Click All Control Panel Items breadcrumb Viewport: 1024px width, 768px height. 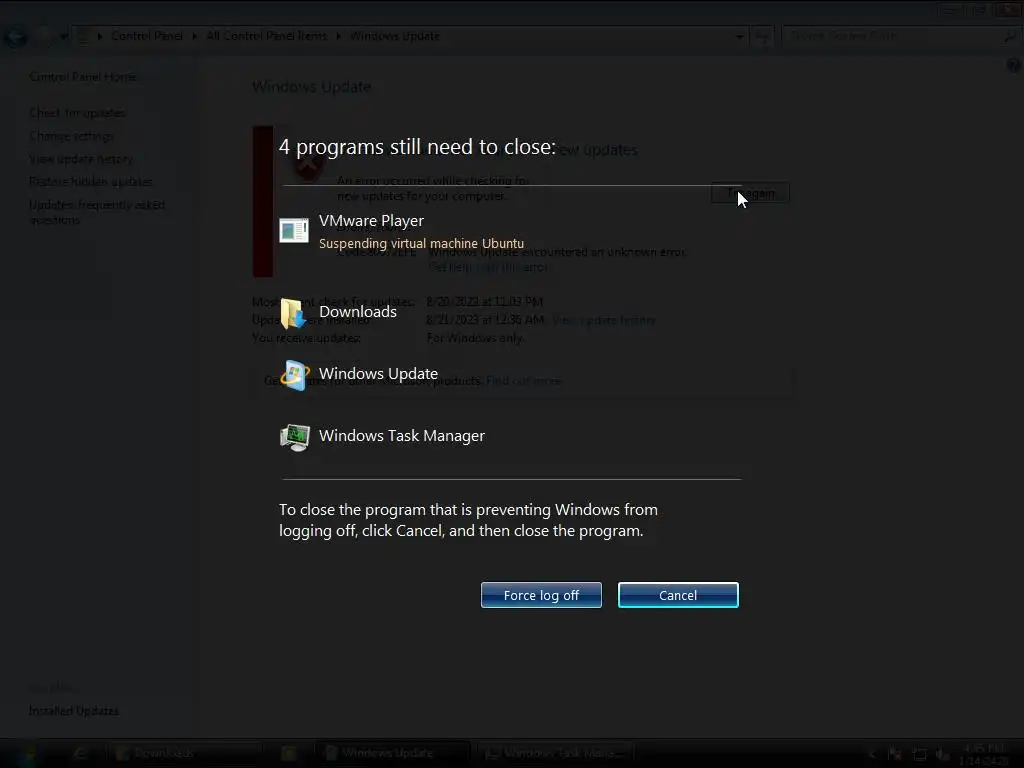(266, 36)
